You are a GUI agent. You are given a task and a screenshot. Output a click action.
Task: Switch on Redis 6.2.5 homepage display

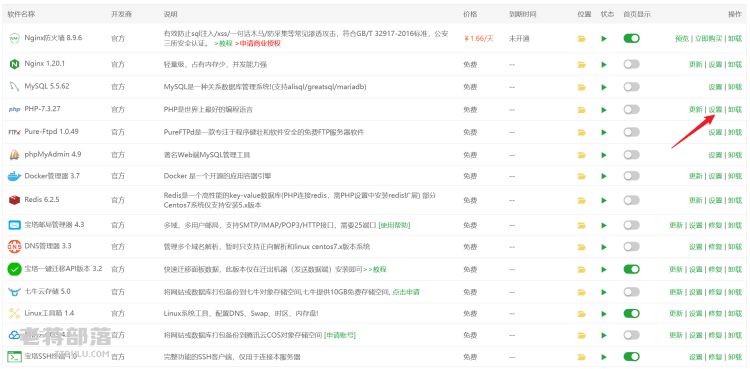(631, 200)
